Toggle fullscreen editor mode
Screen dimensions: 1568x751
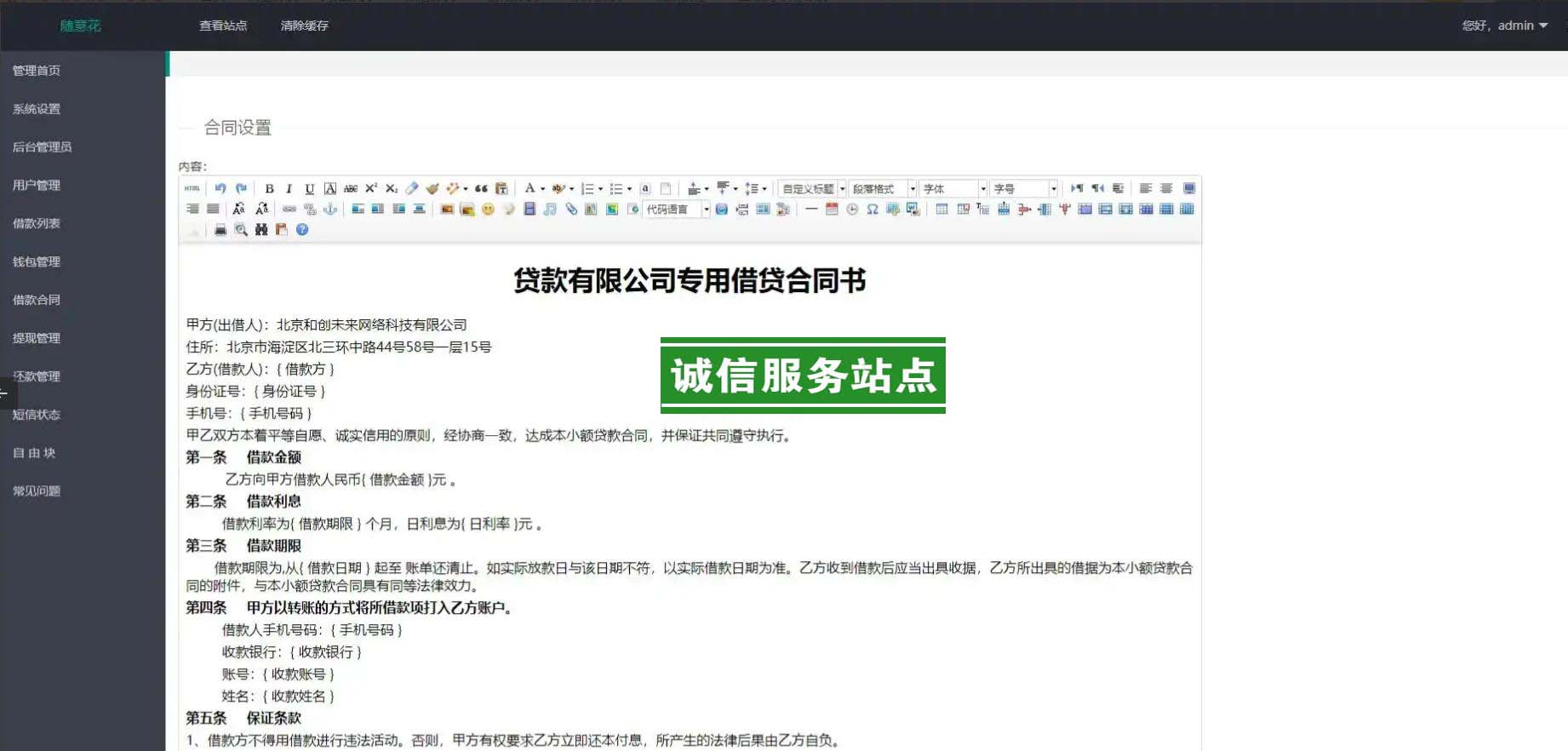[1189, 189]
